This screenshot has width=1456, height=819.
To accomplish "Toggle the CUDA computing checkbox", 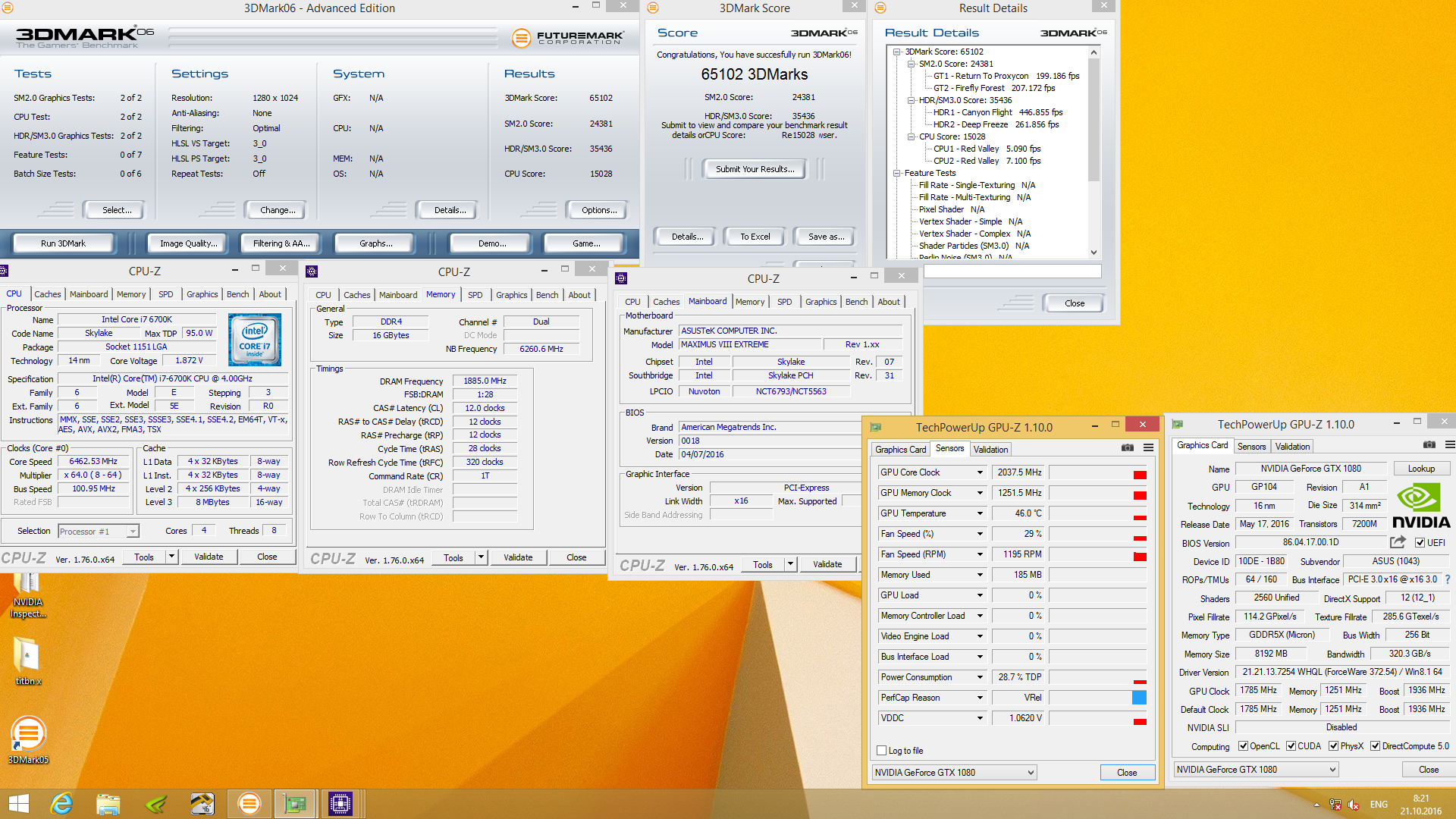I will [1291, 746].
